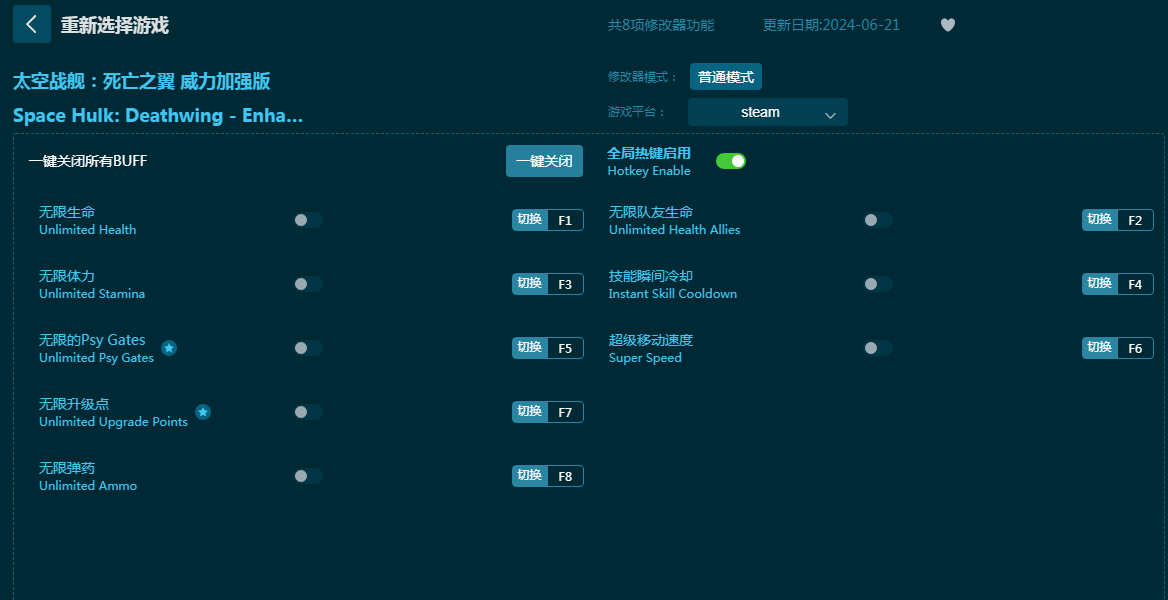Click the 重新选择游戏 heading text
The width and height of the screenshot is (1168, 600).
pos(115,25)
